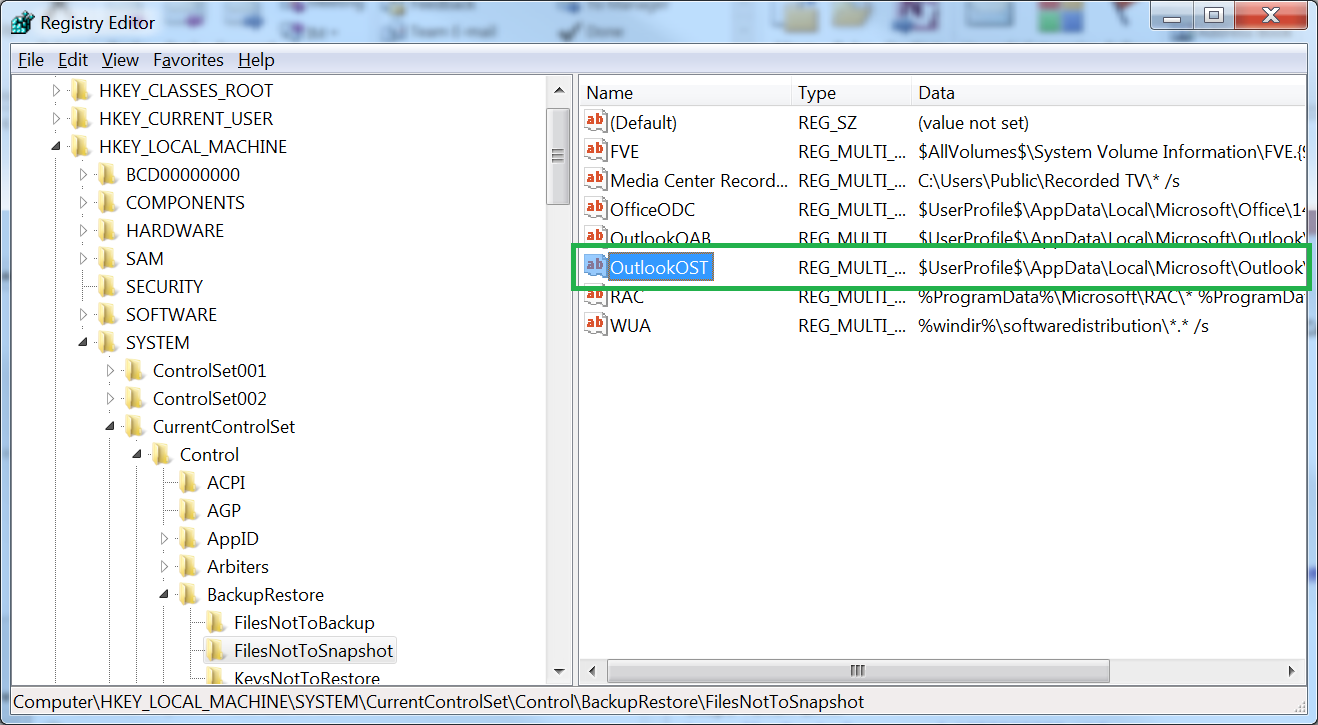Select the COMPONENTS folder icon
1318x725 pixels.
point(108,203)
